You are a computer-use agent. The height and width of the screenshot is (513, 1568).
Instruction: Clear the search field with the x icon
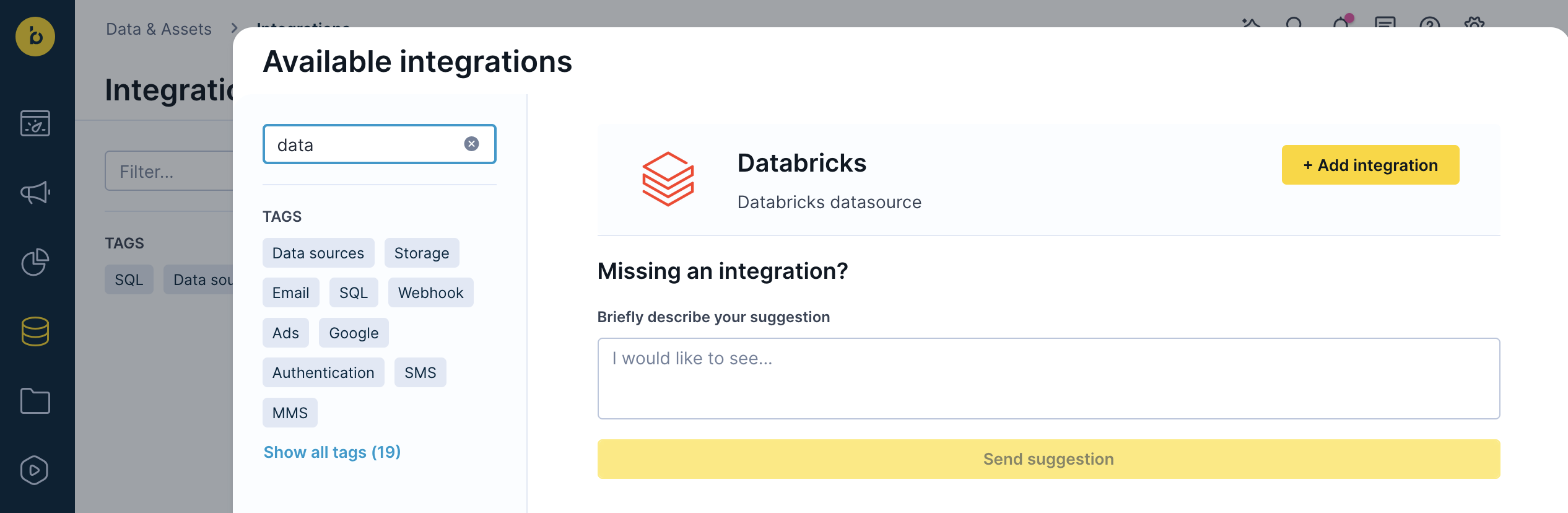pyautogui.click(x=471, y=144)
